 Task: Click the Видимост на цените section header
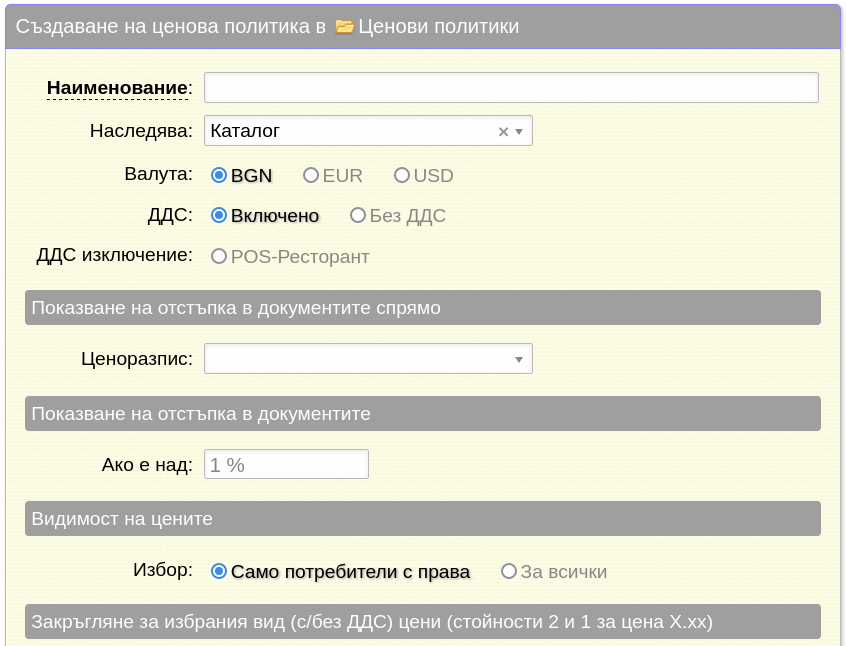point(422,519)
